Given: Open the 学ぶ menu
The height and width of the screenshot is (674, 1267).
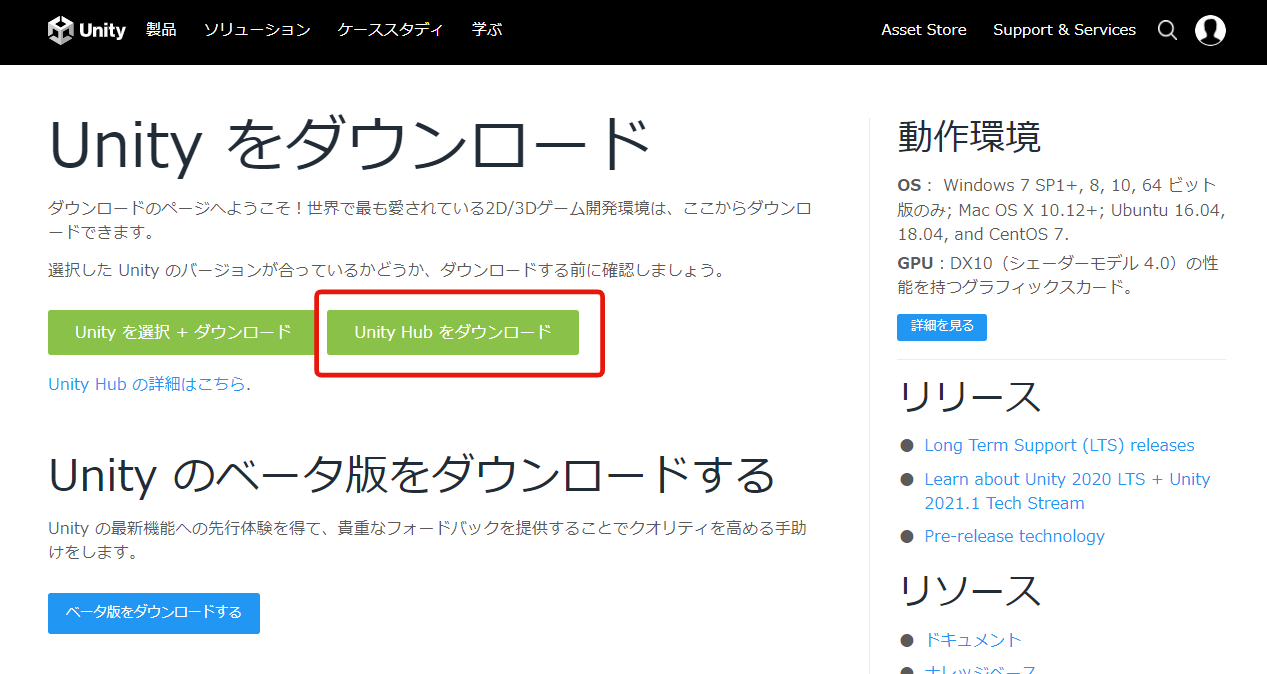Looking at the screenshot, I should click(486, 30).
